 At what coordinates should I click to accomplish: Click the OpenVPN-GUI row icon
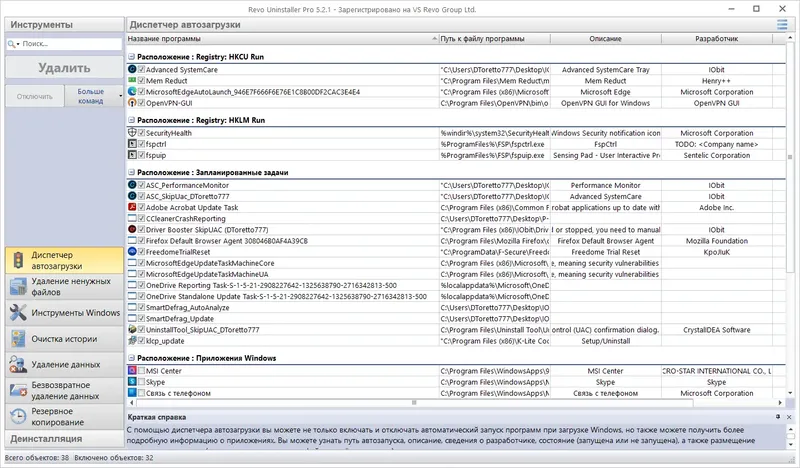pos(132,103)
